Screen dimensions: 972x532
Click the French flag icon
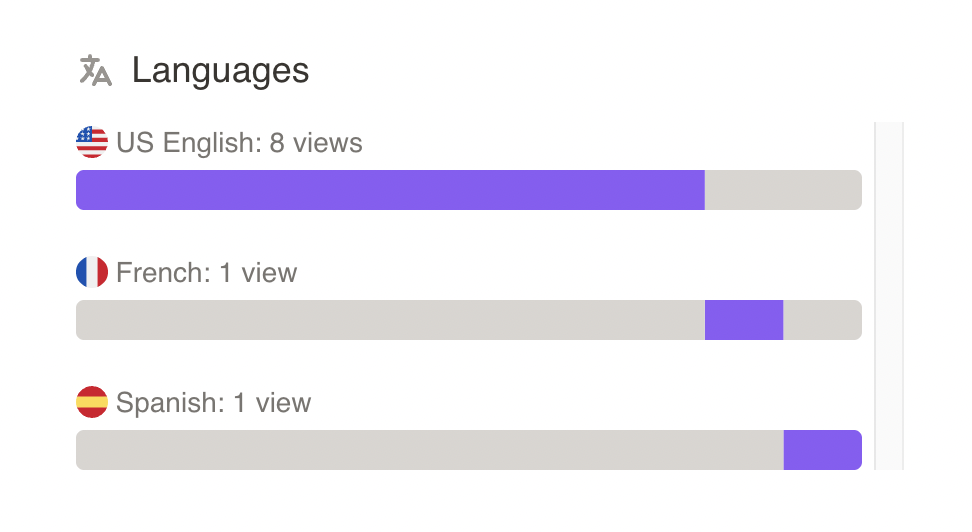coord(92,272)
